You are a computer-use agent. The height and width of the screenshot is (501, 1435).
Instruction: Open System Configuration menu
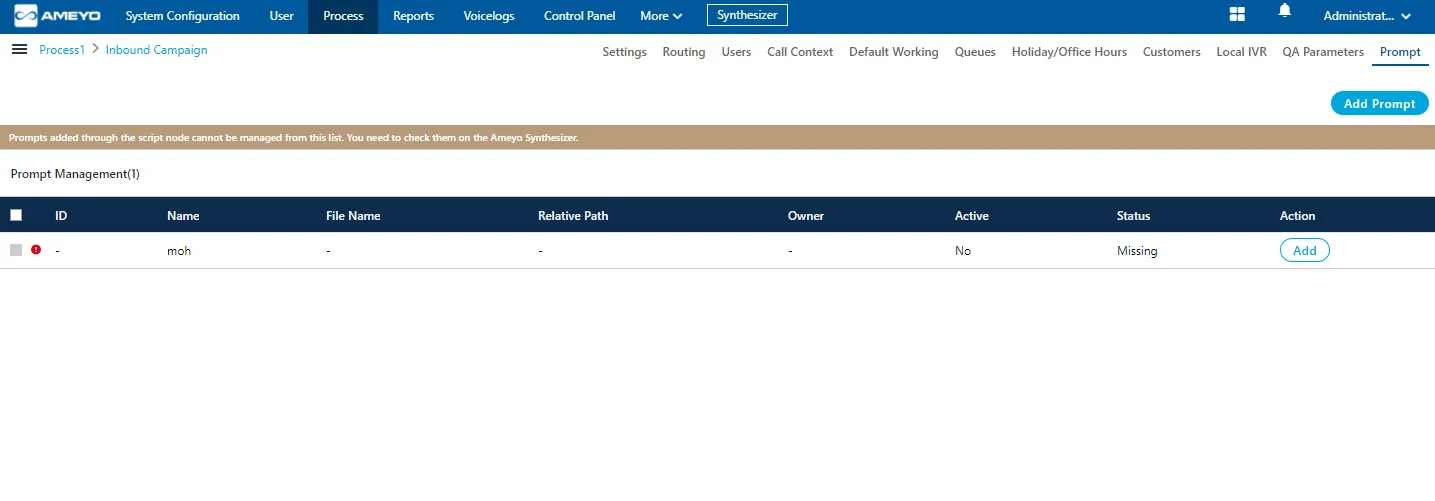click(x=183, y=16)
